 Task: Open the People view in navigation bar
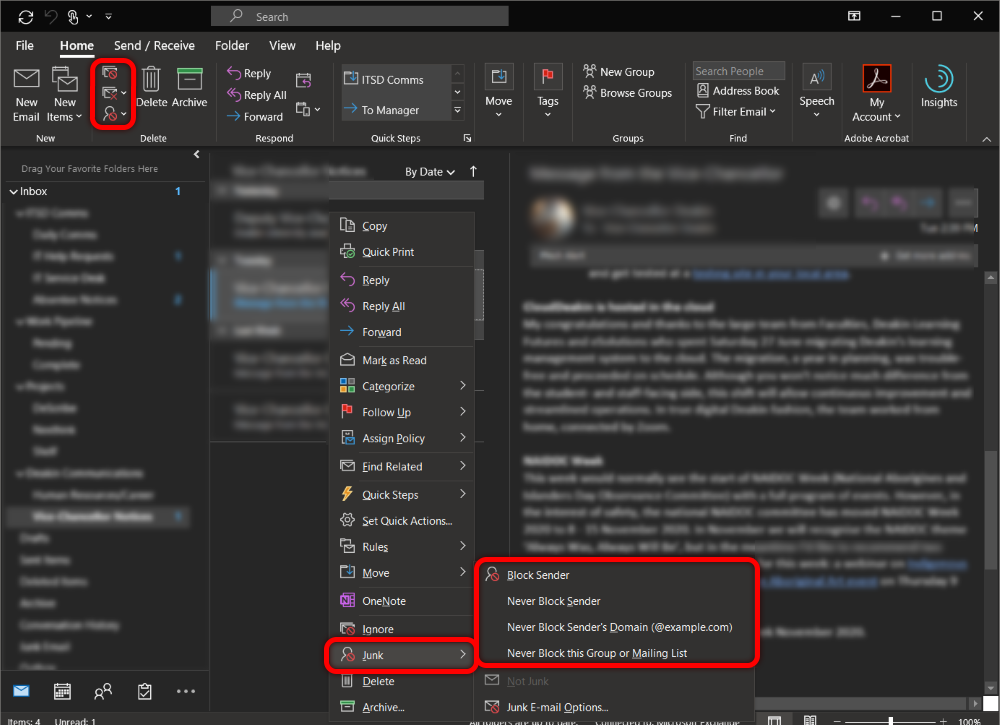point(102,691)
